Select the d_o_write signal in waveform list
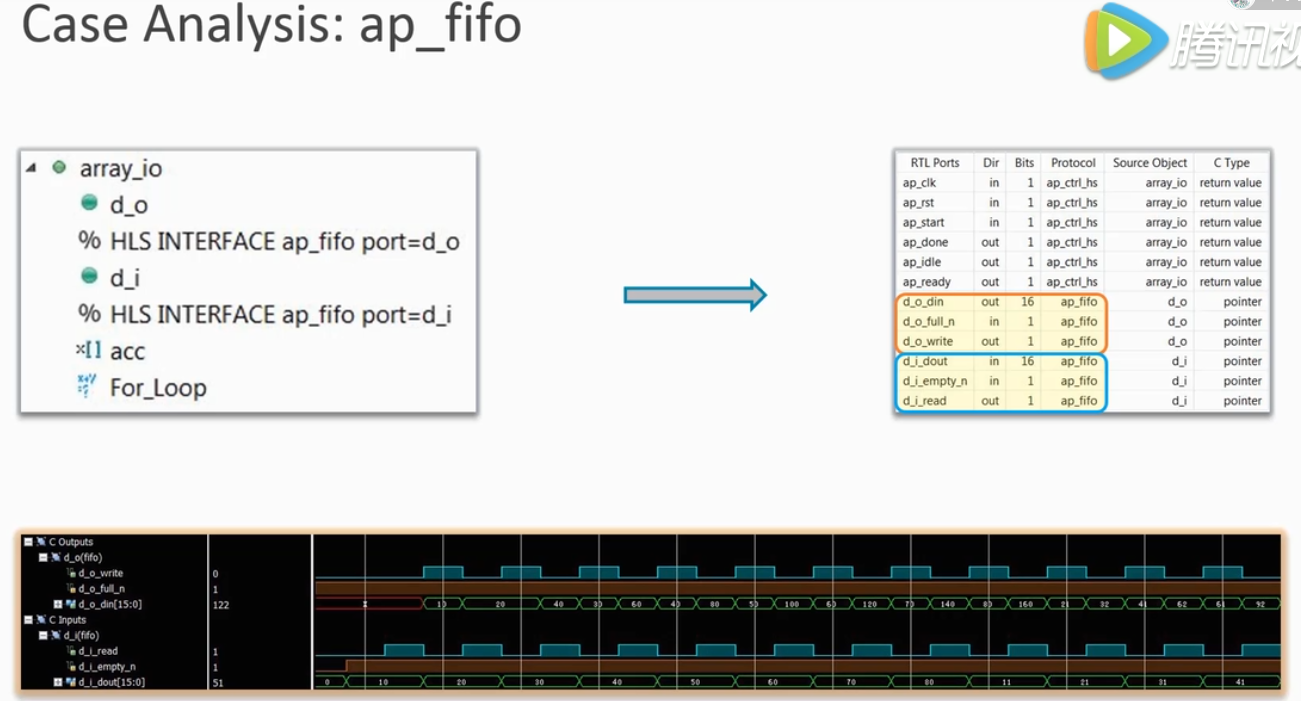Screen dimensions: 1301x701 click(x=99, y=573)
